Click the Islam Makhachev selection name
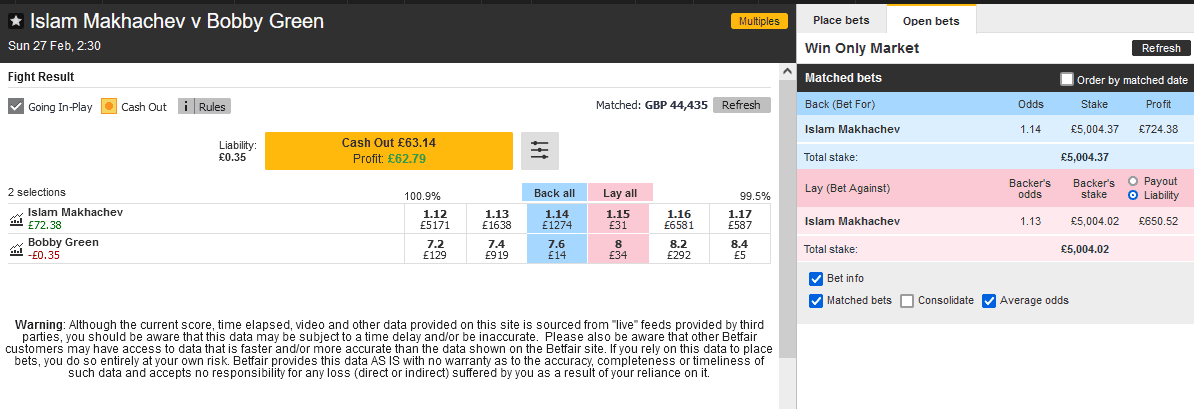 tap(75, 212)
